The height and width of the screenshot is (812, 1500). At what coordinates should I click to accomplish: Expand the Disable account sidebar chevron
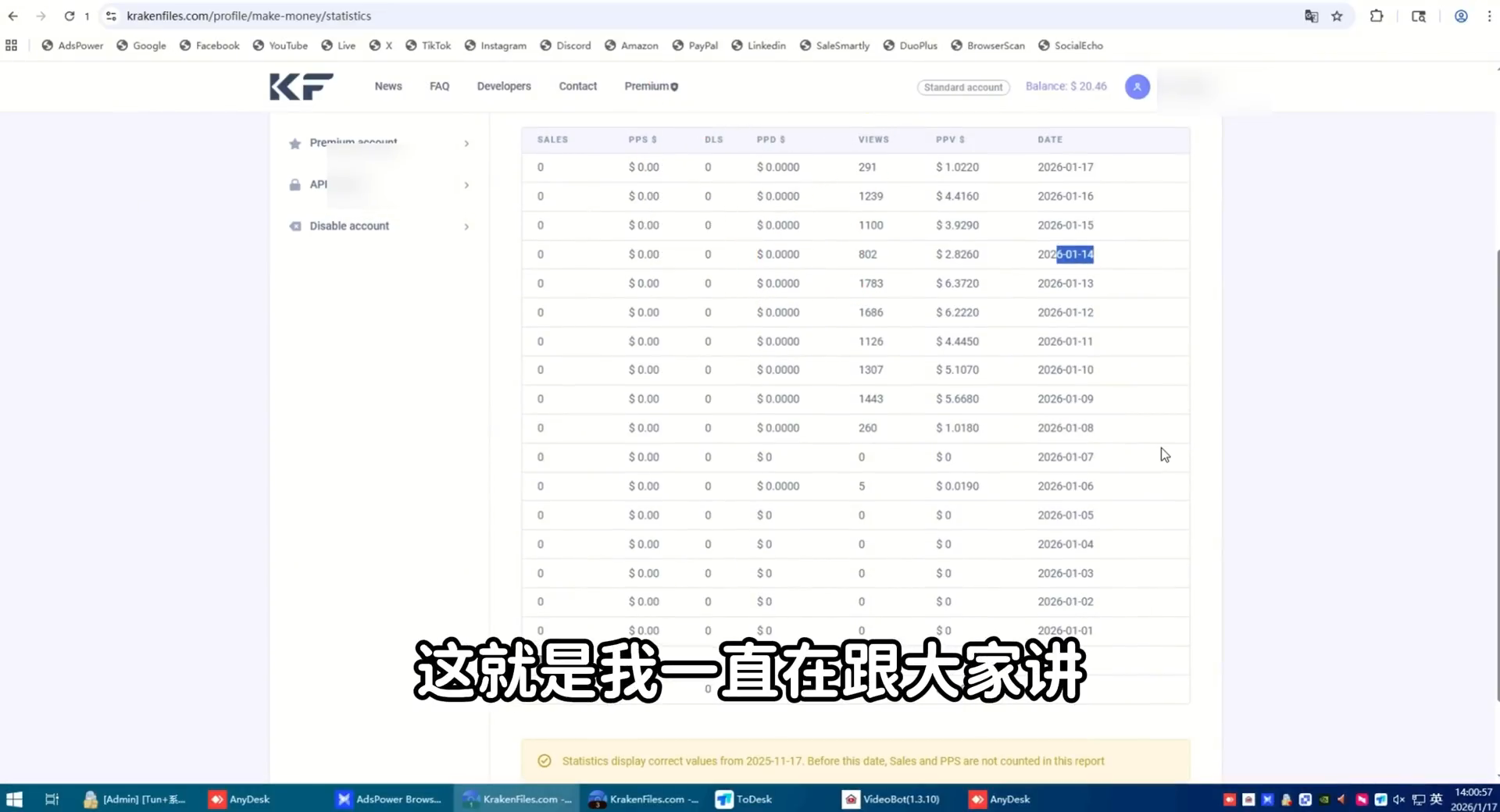(x=466, y=226)
